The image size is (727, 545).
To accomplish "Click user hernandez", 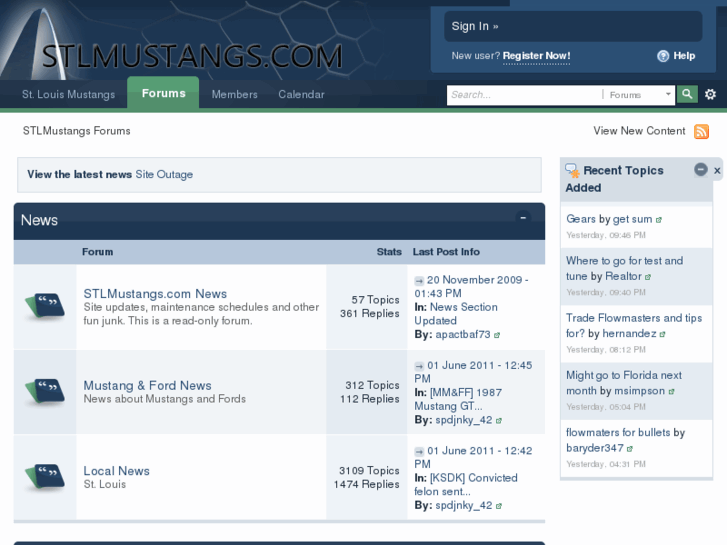I will point(630,333).
